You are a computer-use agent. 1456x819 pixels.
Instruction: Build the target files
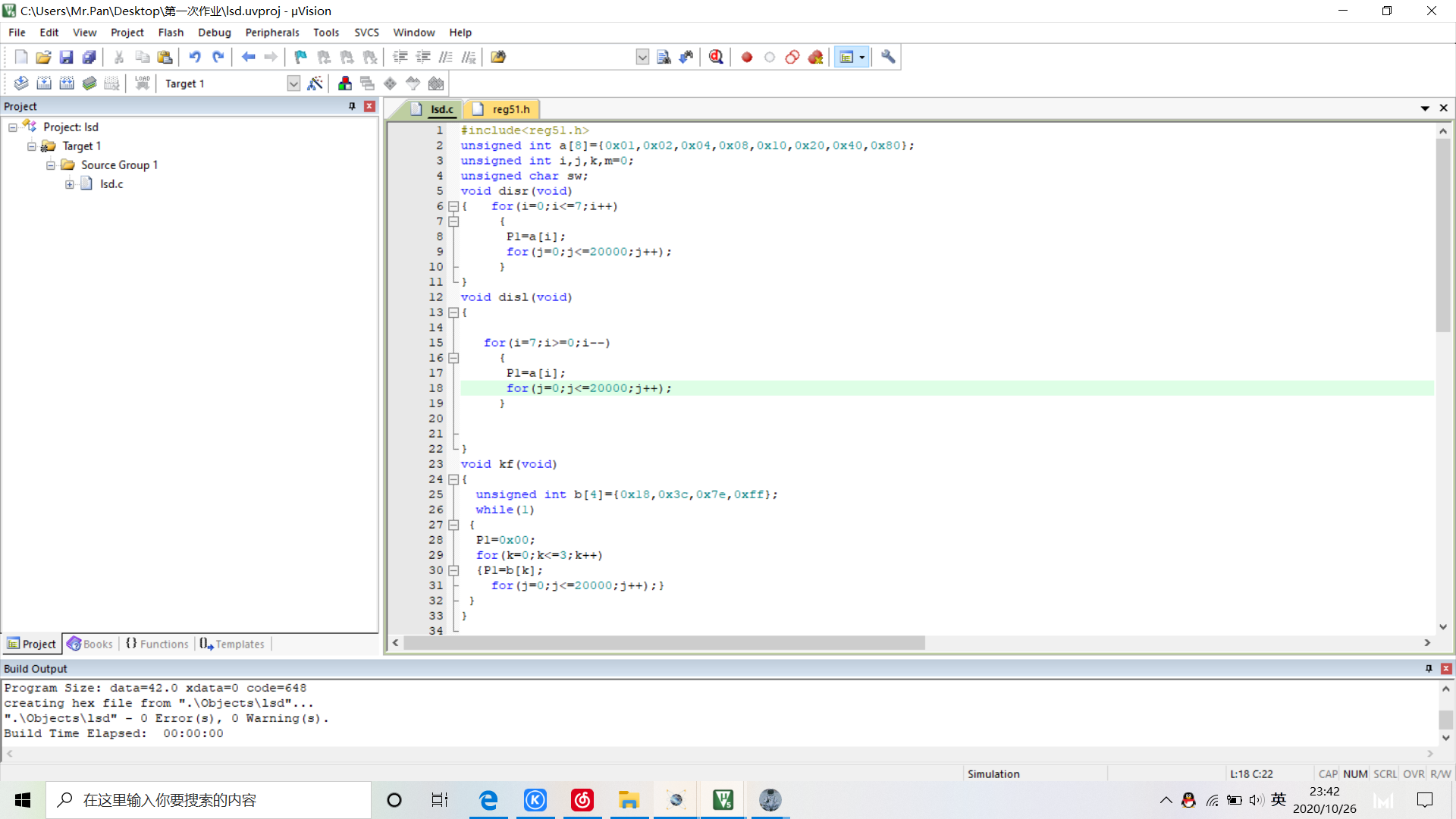click(44, 83)
